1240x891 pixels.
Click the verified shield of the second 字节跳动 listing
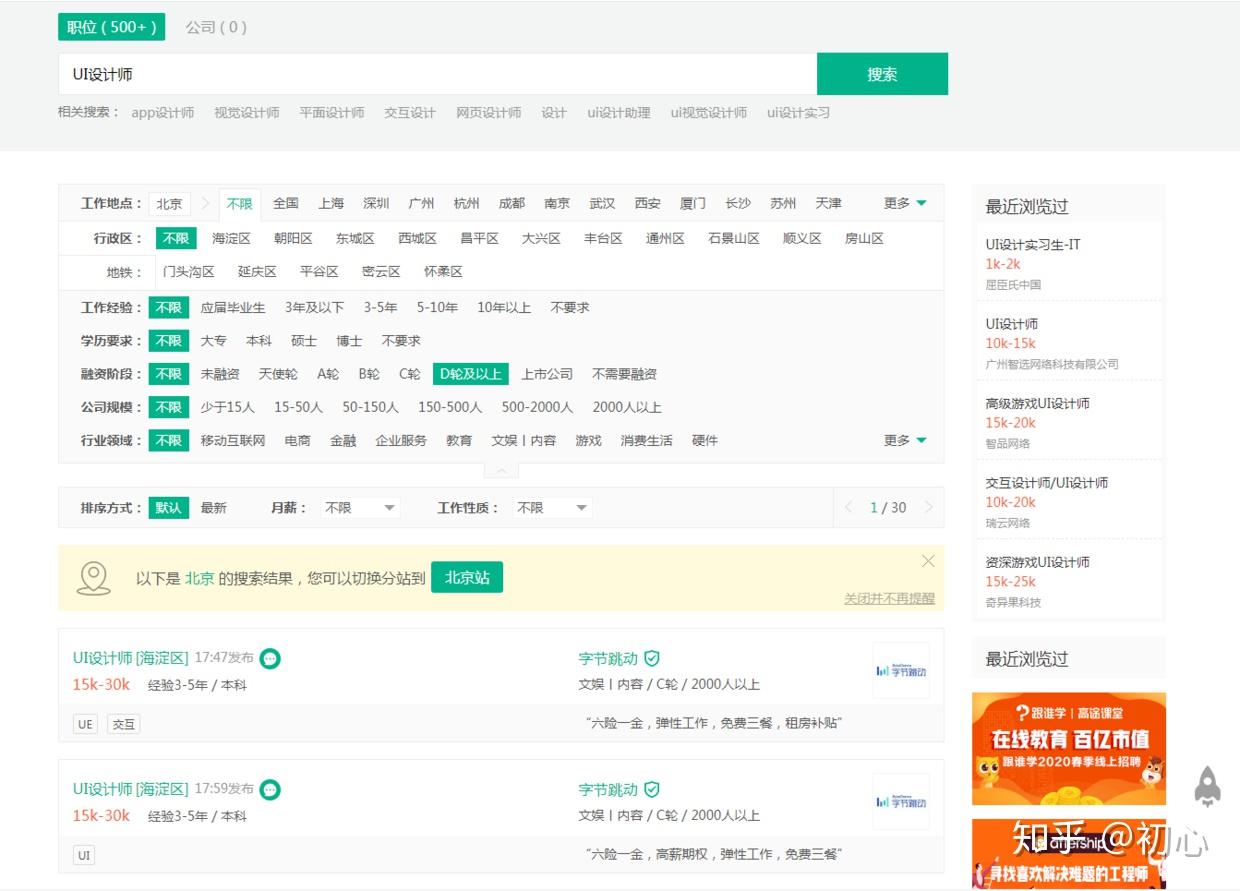[652, 790]
